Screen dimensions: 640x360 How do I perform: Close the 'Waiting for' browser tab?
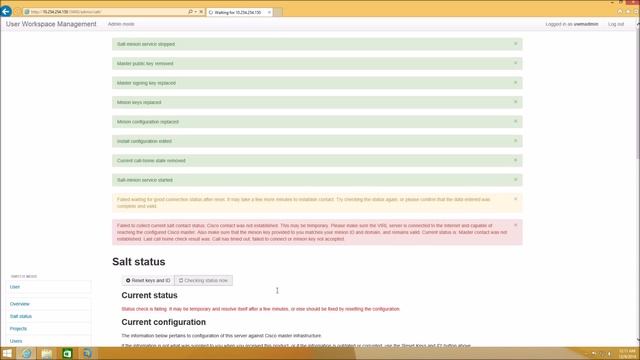pos(269,13)
